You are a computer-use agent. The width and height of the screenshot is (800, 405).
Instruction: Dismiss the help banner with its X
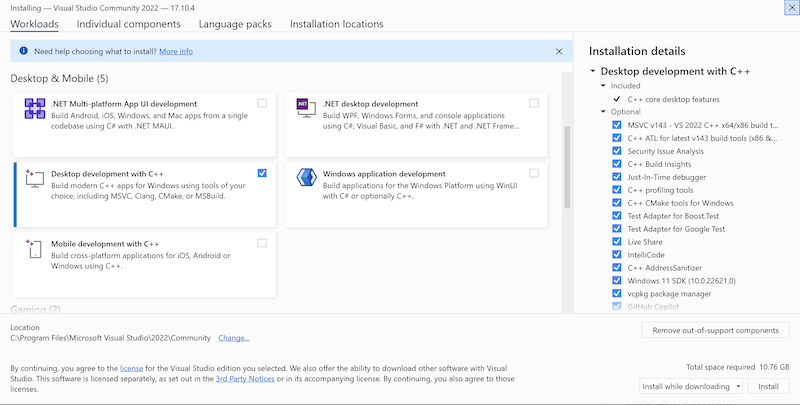click(x=559, y=52)
